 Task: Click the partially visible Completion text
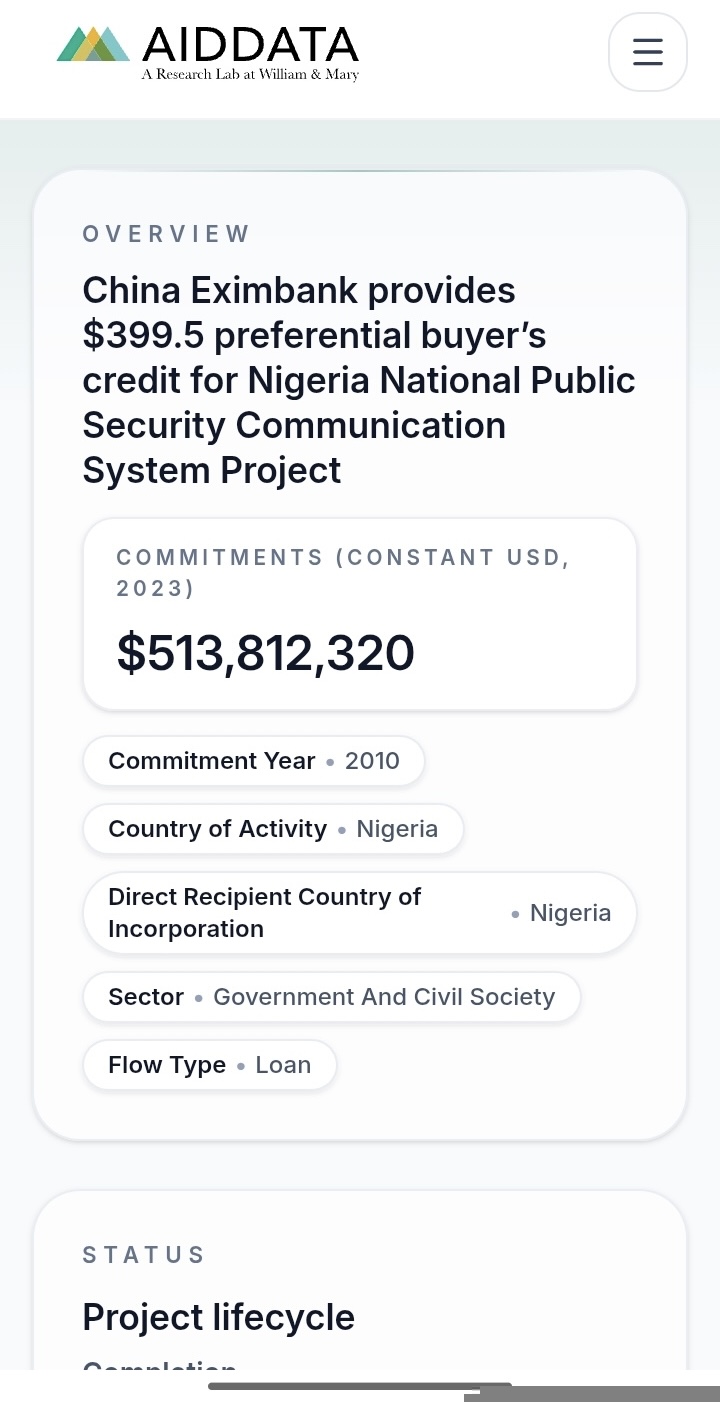[160, 1366]
